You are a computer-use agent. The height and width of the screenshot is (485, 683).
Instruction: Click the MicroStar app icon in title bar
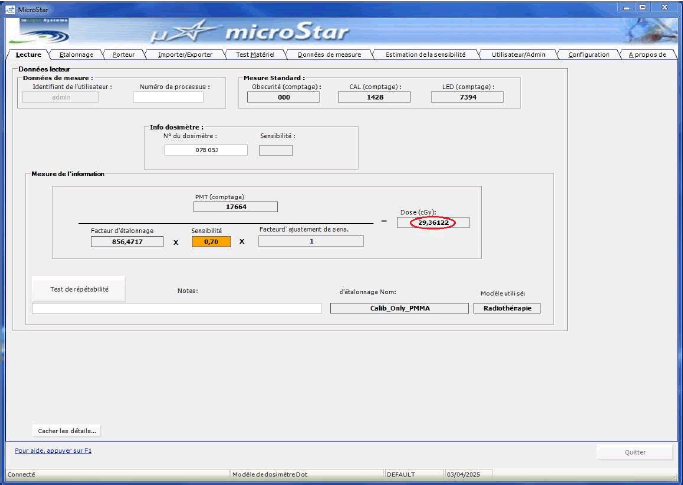point(10,8)
